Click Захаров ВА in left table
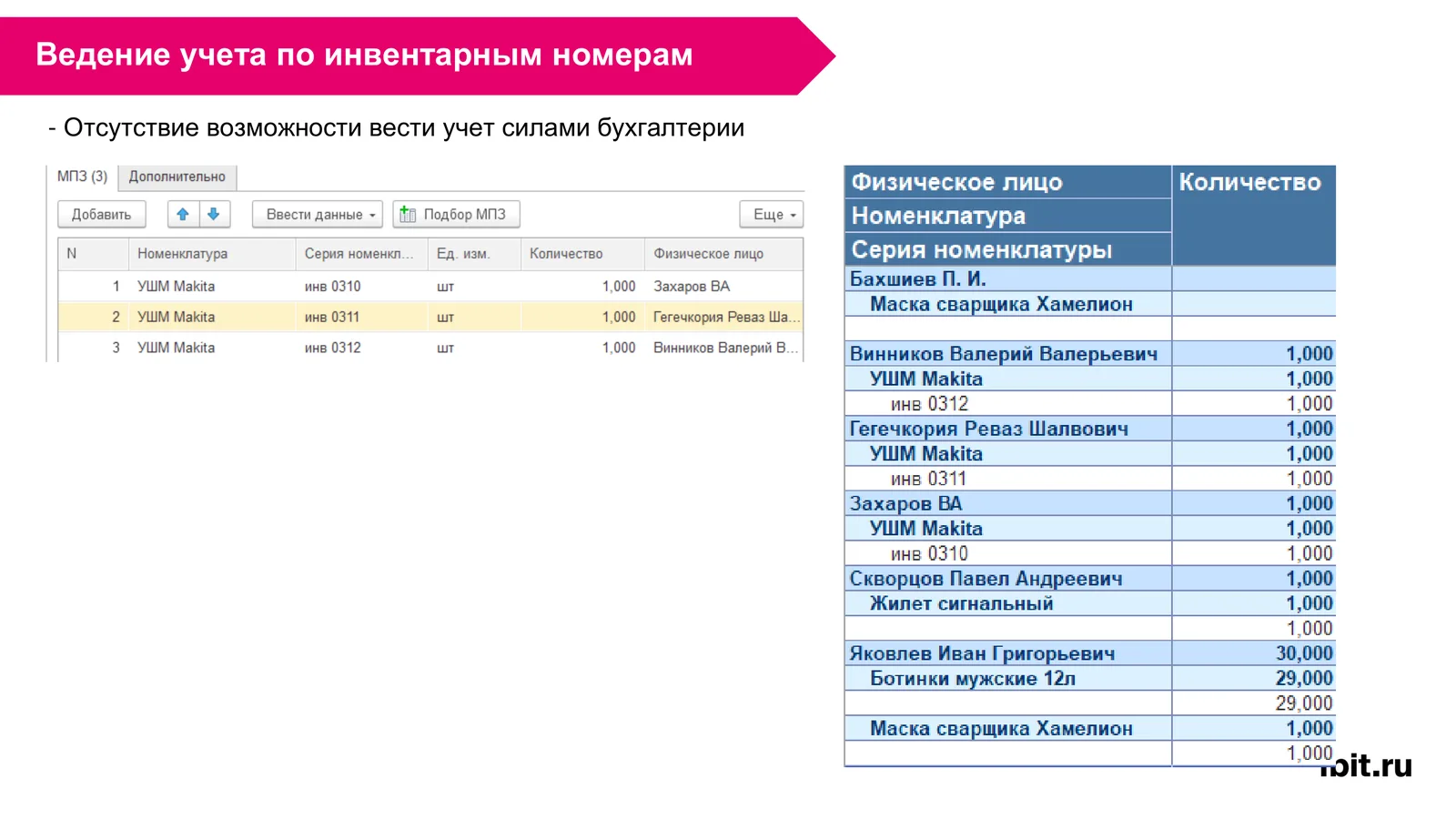This screenshot has height=819, width=1456. 723,286
